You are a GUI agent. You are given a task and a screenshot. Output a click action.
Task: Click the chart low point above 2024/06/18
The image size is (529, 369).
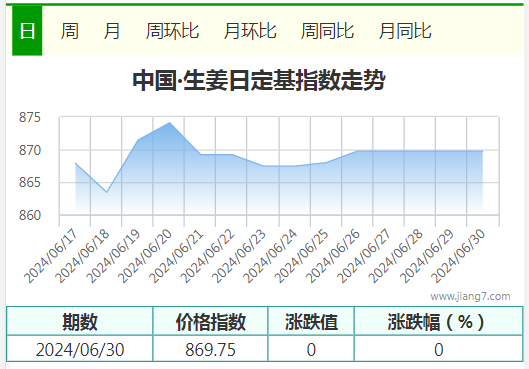click(x=107, y=192)
